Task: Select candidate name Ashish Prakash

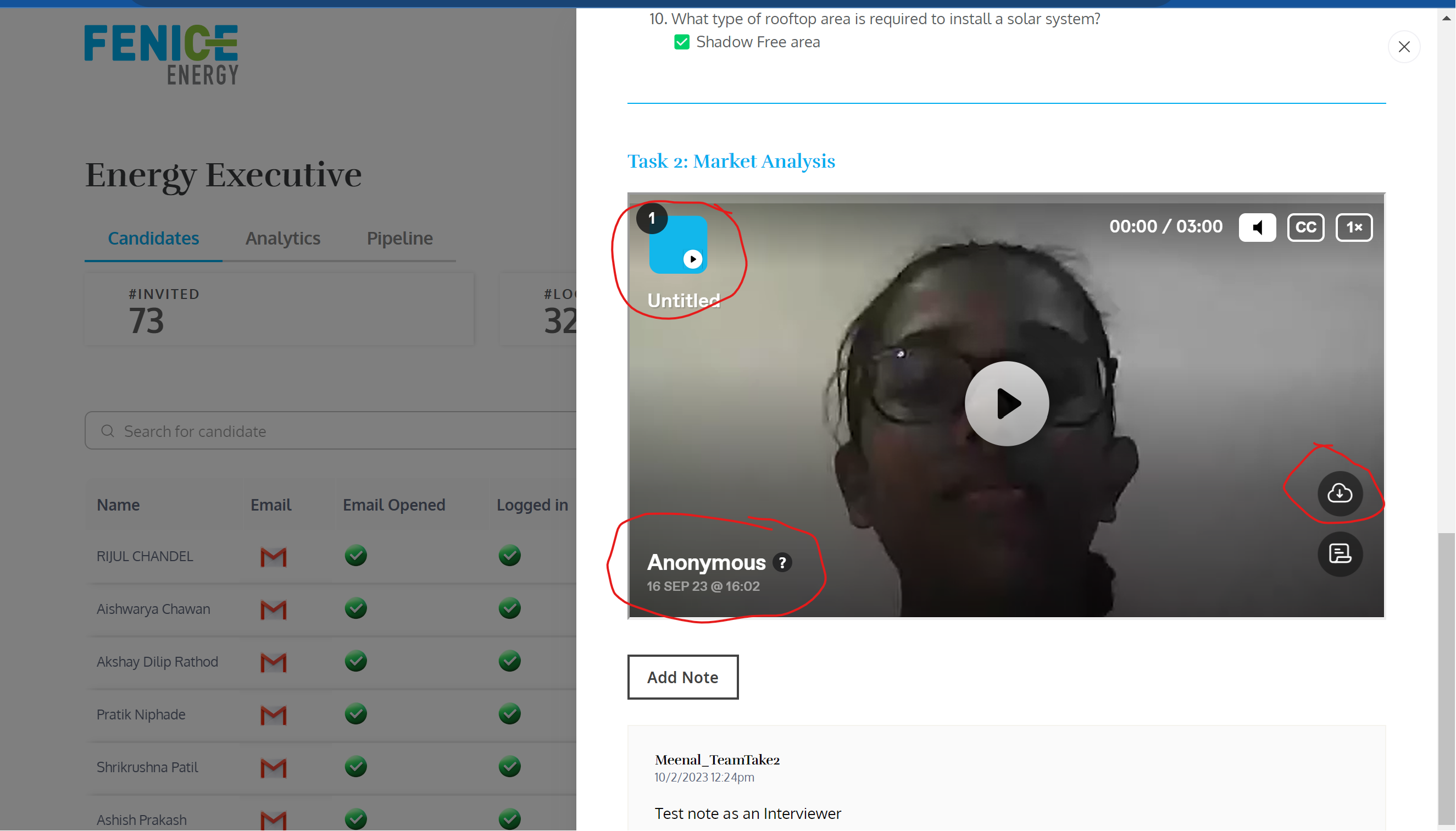Action: point(142,820)
